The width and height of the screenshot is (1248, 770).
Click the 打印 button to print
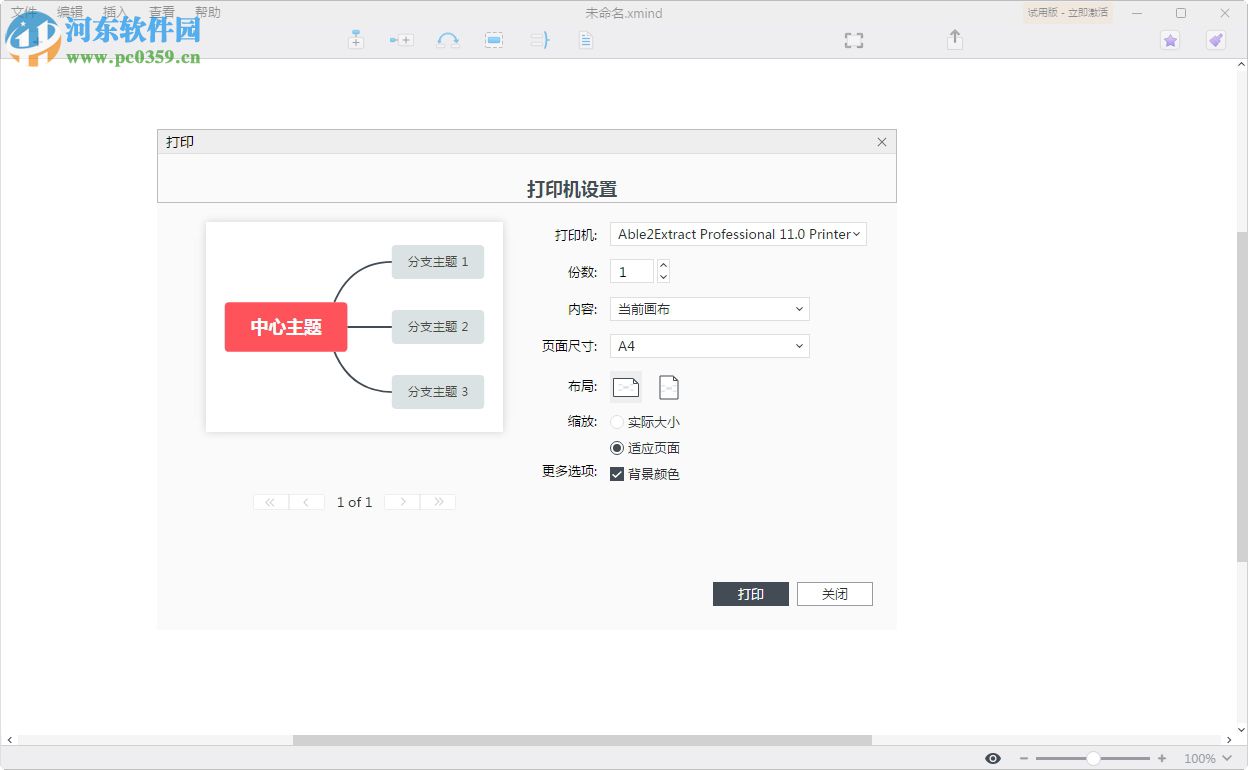tap(751, 593)
